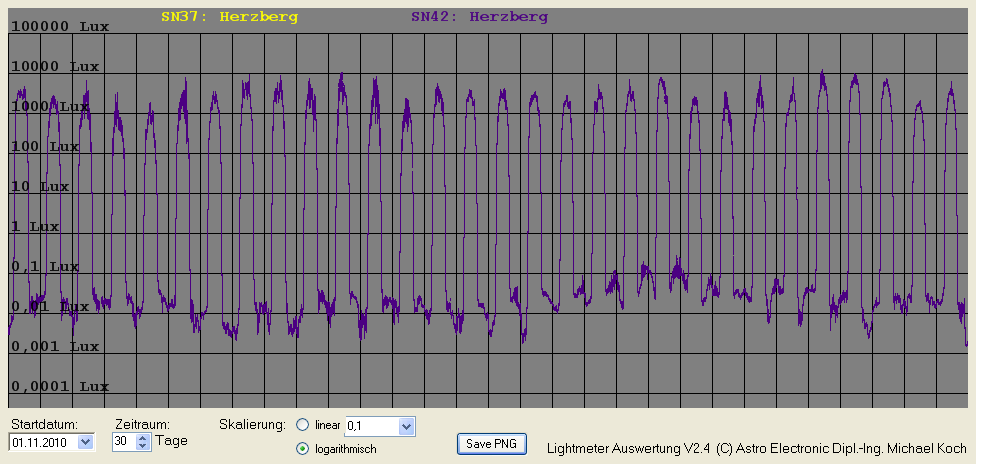This screenshot has width=981, height=476.
Task: Click the yellow SN37: Herzberg legend label
Action: coord(229,17)
